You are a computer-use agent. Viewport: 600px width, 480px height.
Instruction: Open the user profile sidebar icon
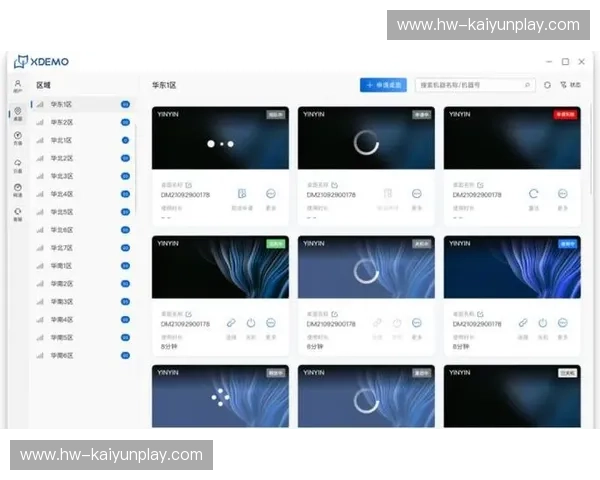18,86
